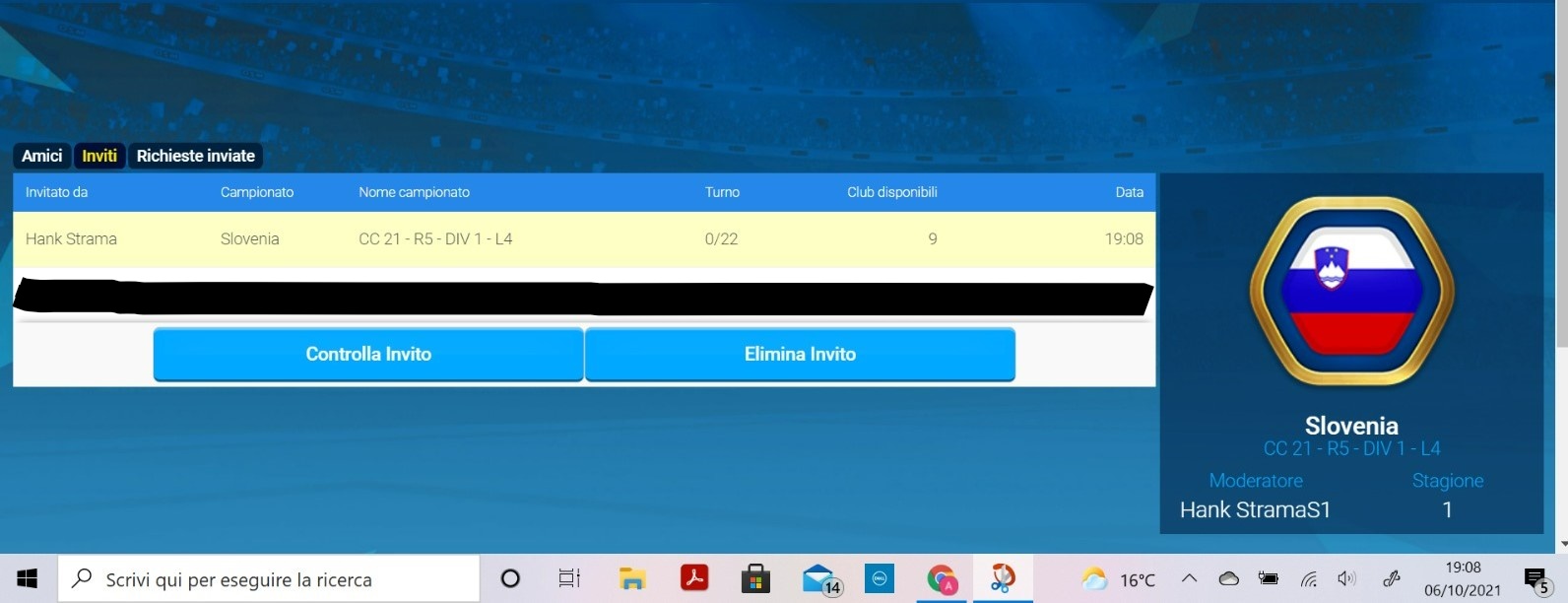
Task: Click the Controlla Invito button
Action: [x=368, y=354]
